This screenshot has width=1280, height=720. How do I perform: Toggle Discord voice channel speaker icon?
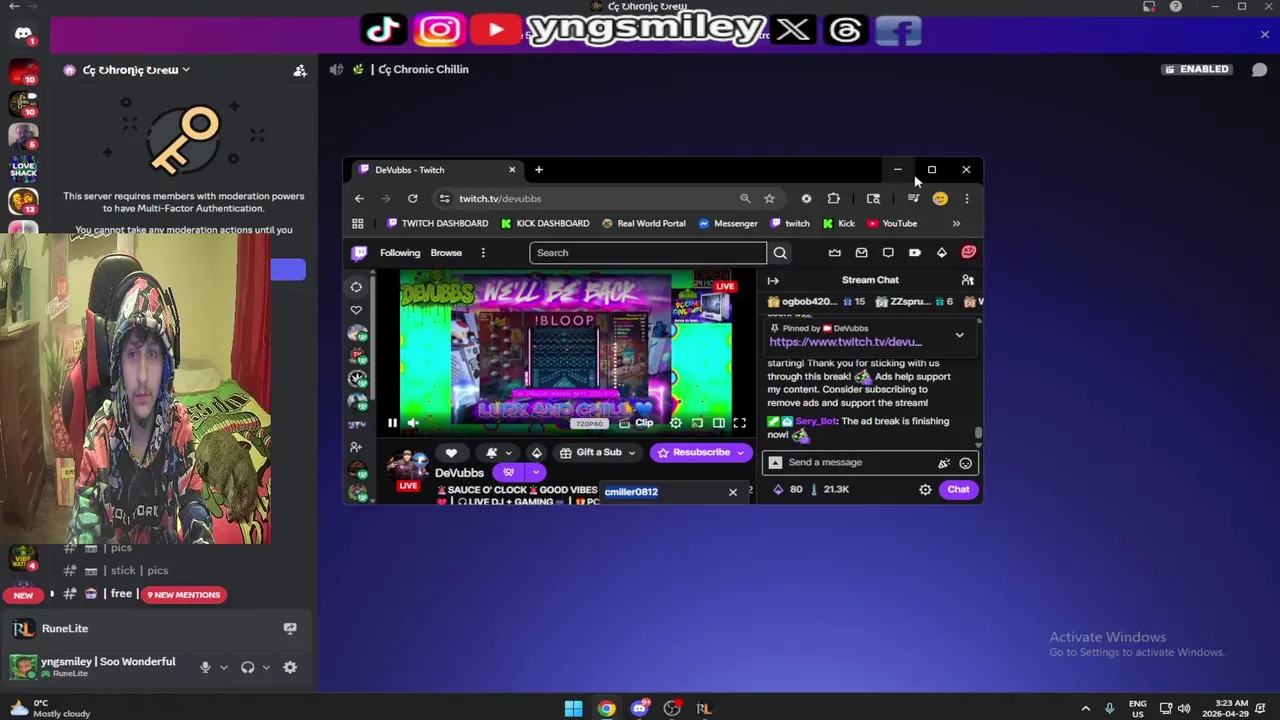336,69
